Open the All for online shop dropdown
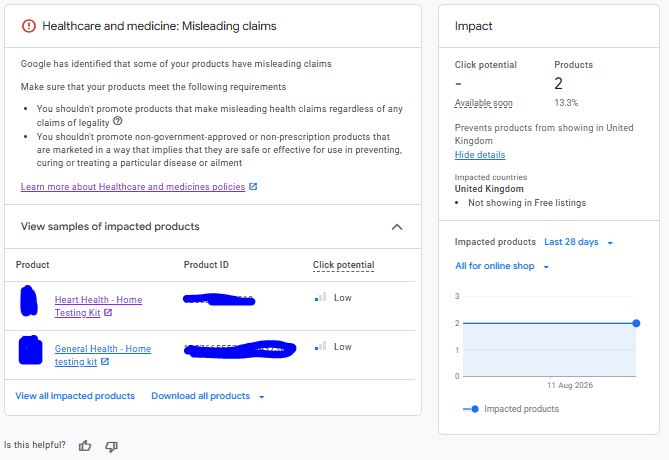669x460 pixels. [x=502, y=266]
